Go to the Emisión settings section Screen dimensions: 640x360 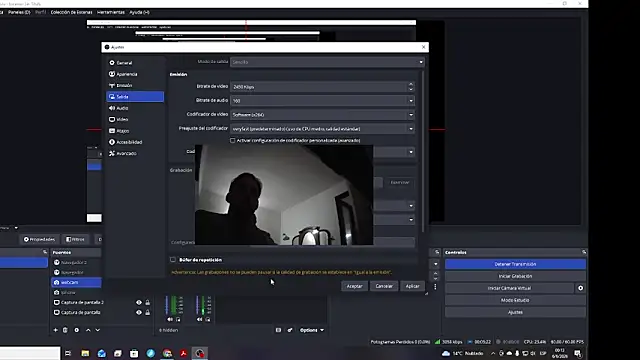point(135,85)
